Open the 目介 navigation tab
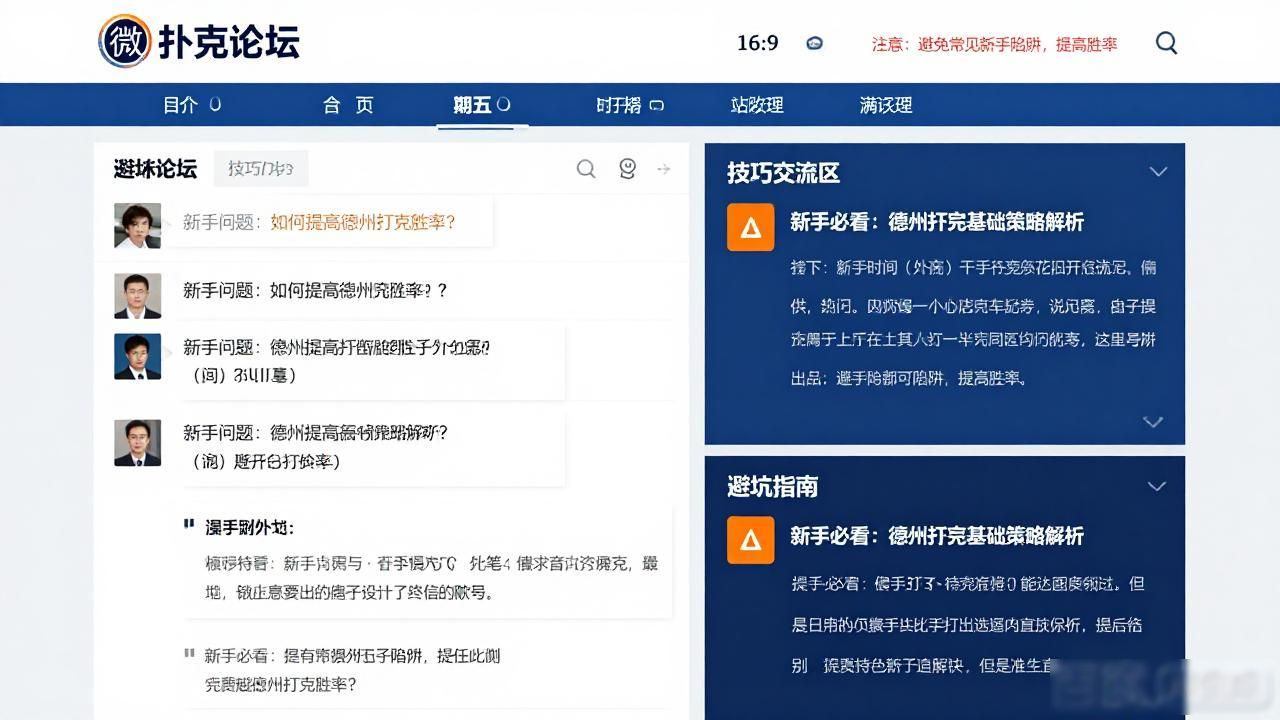Viewport: 1280px width, 720px height. [x=192, y=105]
